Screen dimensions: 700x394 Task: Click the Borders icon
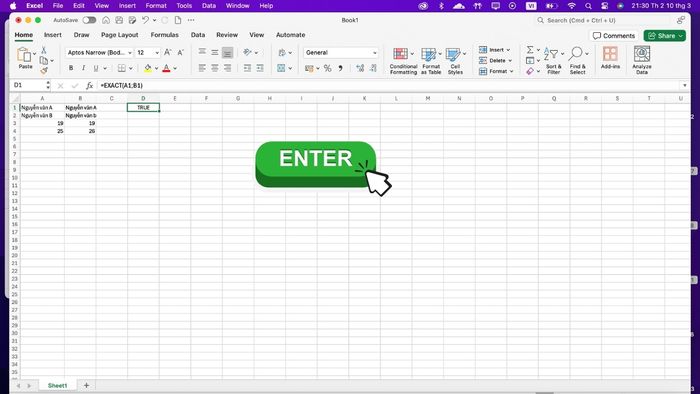pos(121,68)
